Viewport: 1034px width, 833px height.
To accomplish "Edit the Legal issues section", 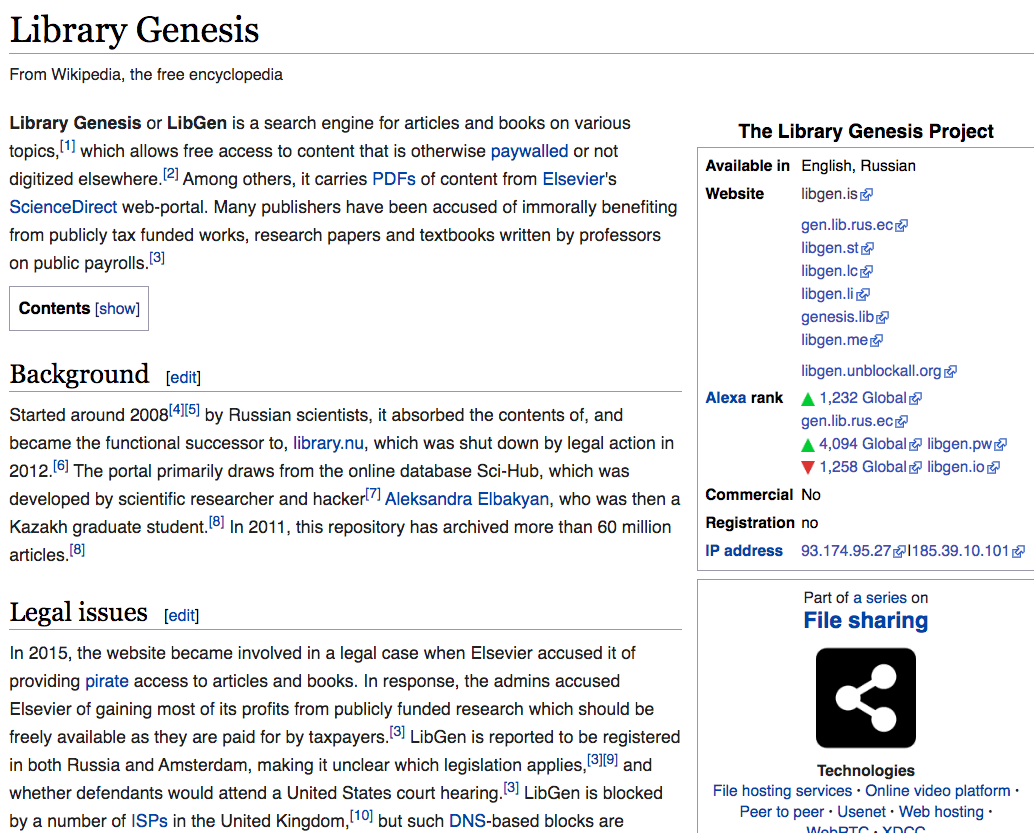I will pyautogui.click(x=181, y=615).
